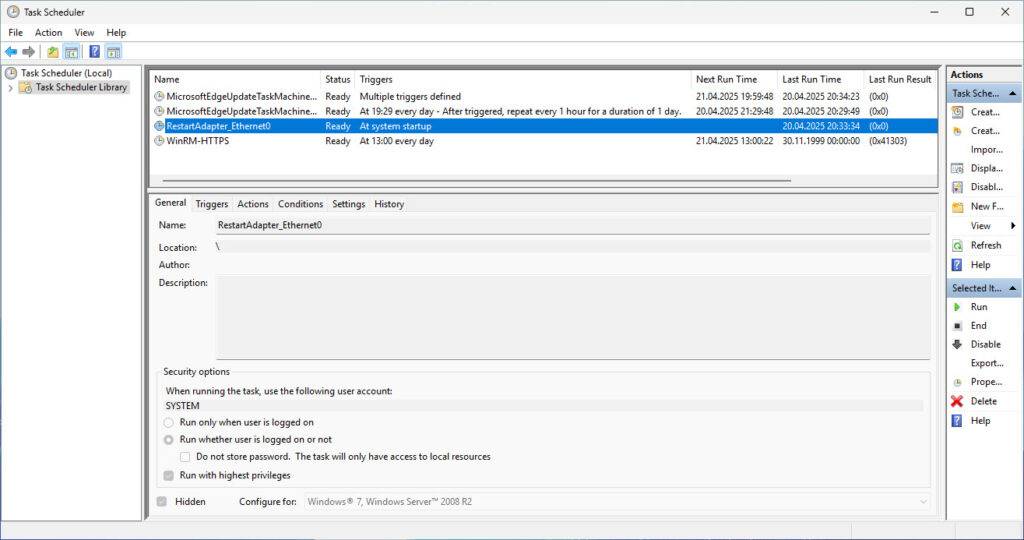1024x540 pixels.
Task: Select the 'Multiple triggers defined' task row
Action: [x=543, y=97]
